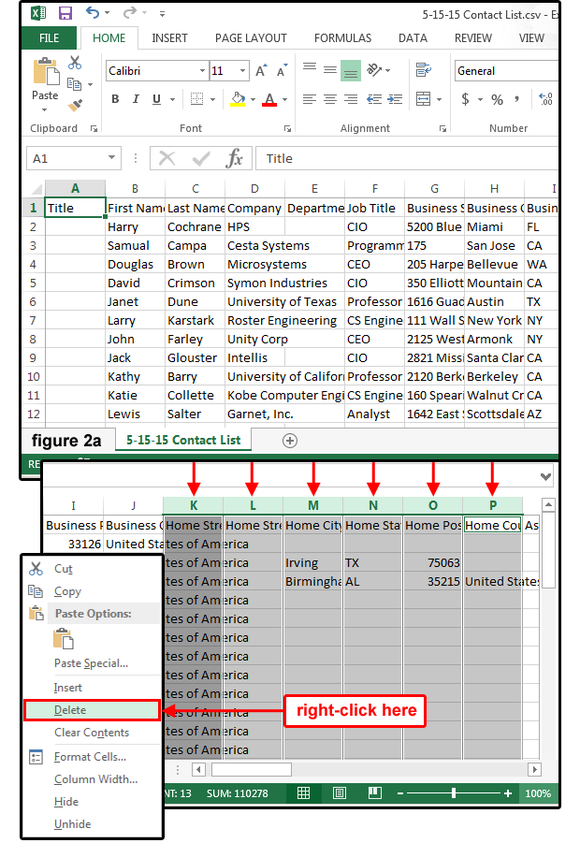Screen dimensions: 580x843
Task: Click the Save icon in quick access toolbar
Action: coord(65,13)
